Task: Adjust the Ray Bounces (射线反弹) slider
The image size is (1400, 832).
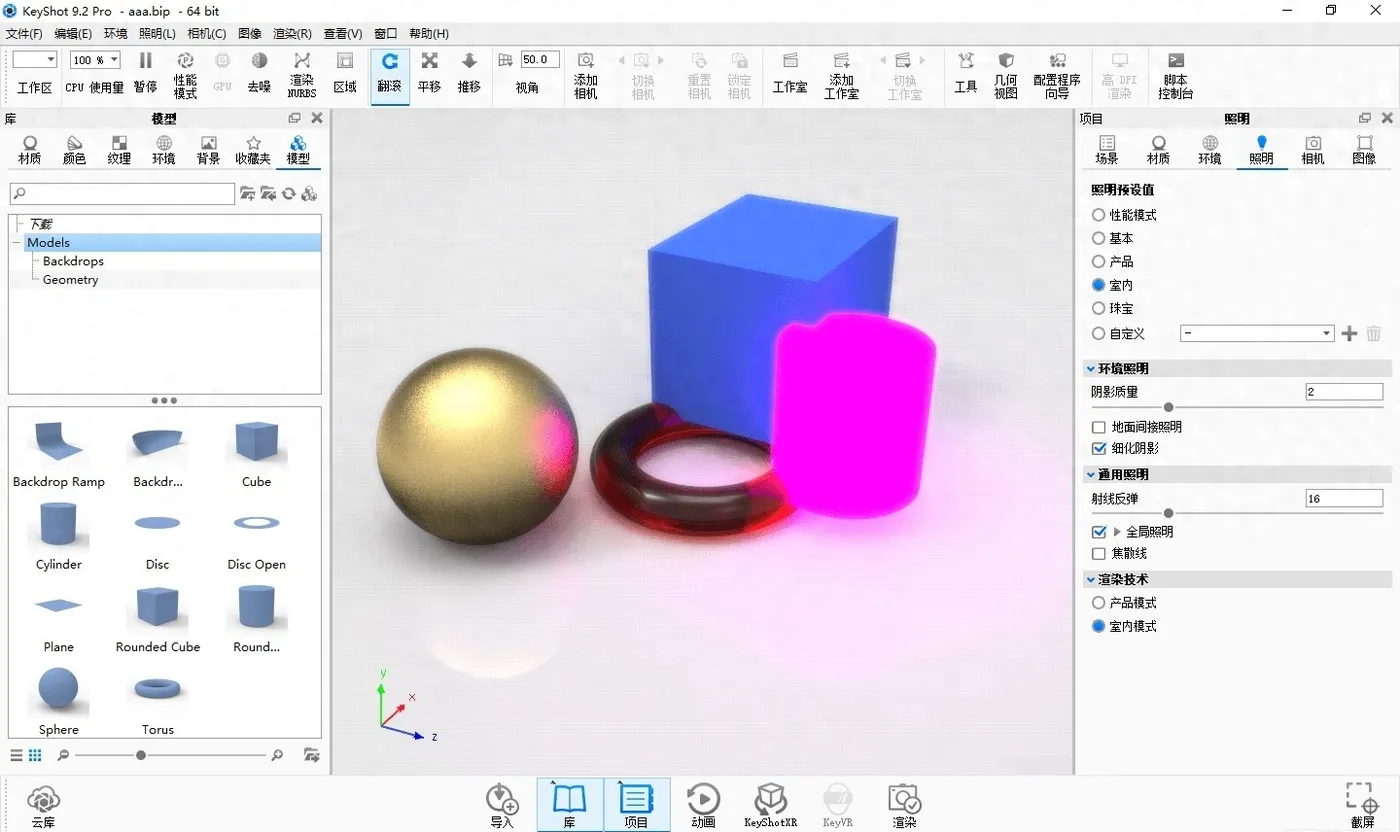Action: tap(1168, 513)
